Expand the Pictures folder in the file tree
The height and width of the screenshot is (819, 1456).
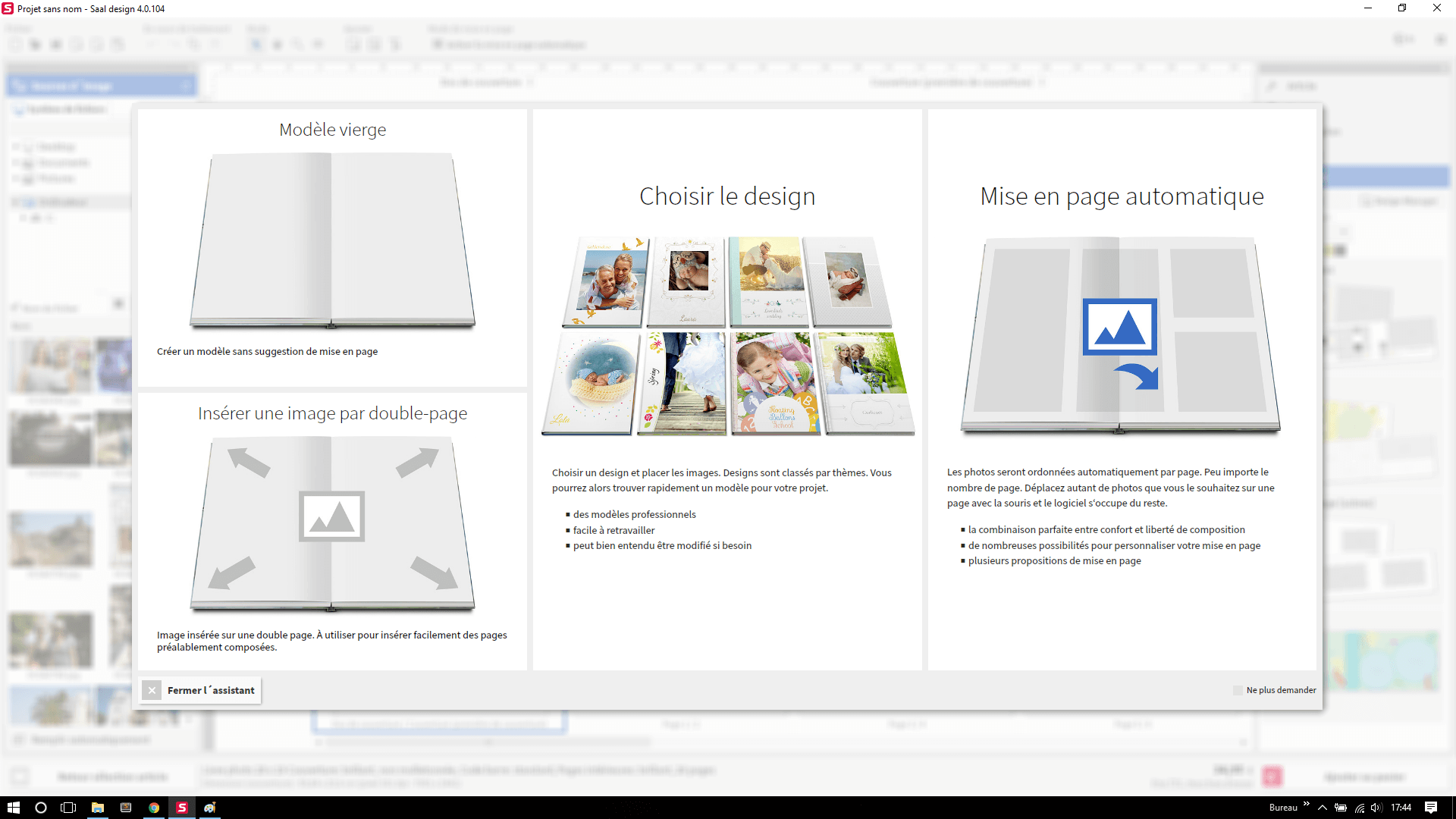click(17, 178)
